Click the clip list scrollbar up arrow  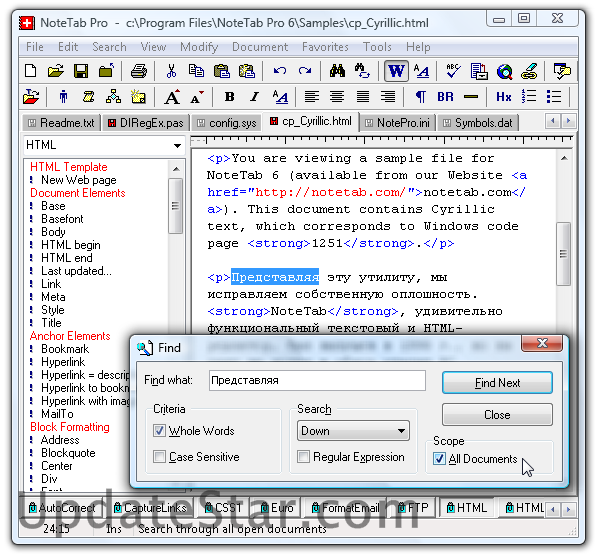pos(176,169)
